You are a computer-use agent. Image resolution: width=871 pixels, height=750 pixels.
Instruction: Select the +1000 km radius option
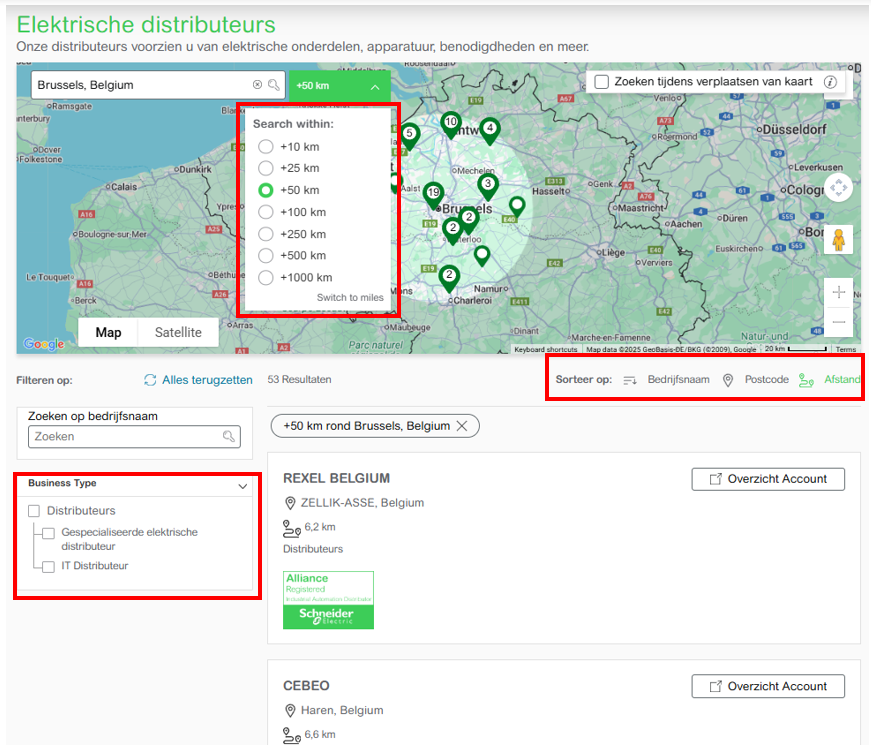click(266, 277)
